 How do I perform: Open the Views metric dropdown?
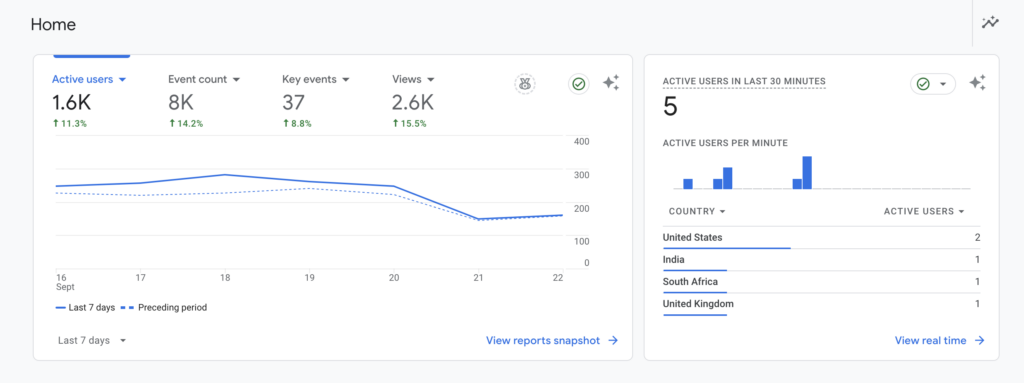point(413,79)
